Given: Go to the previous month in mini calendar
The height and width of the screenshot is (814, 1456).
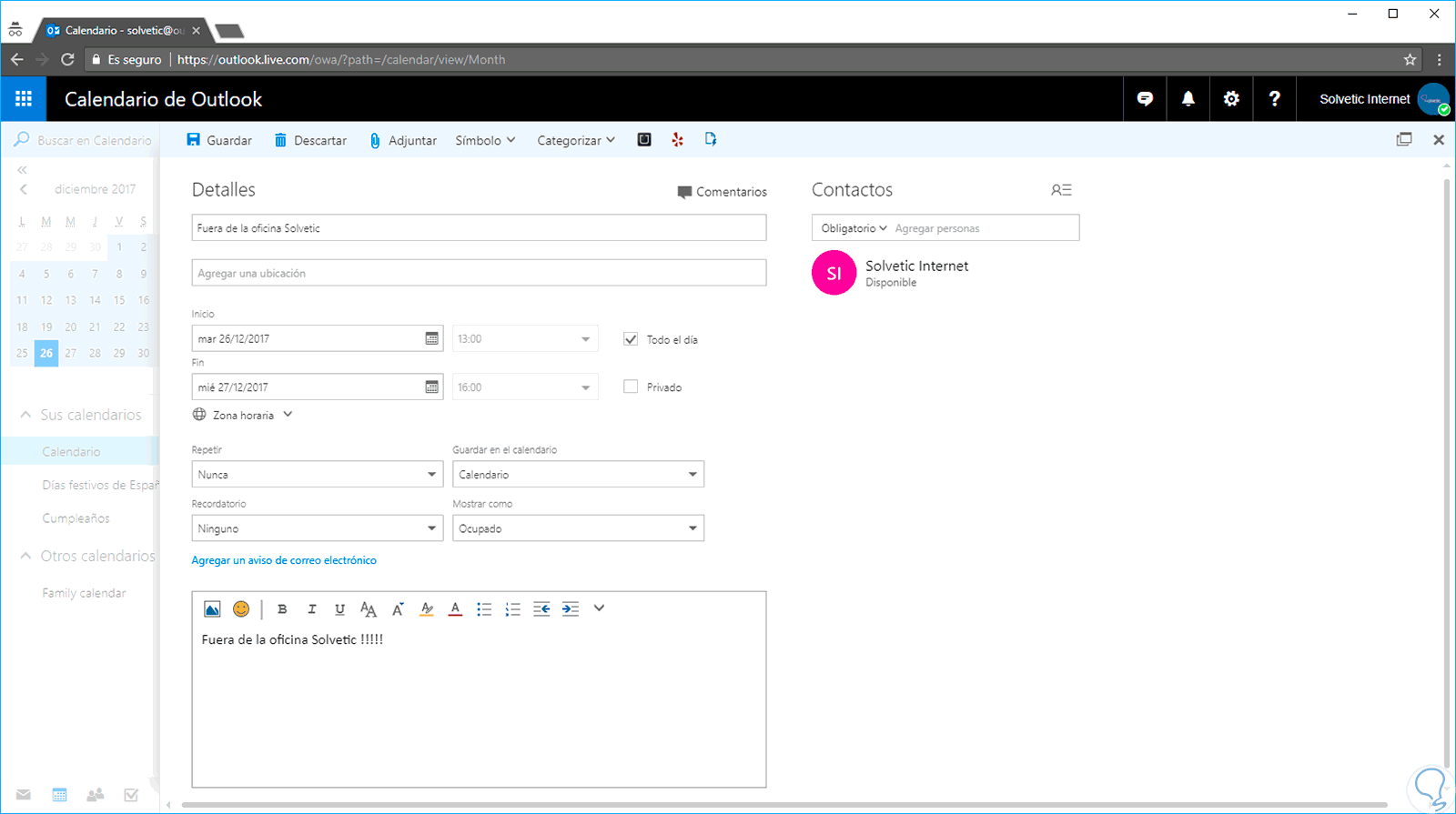Looking at the screenshot, I should coord(24,189).
